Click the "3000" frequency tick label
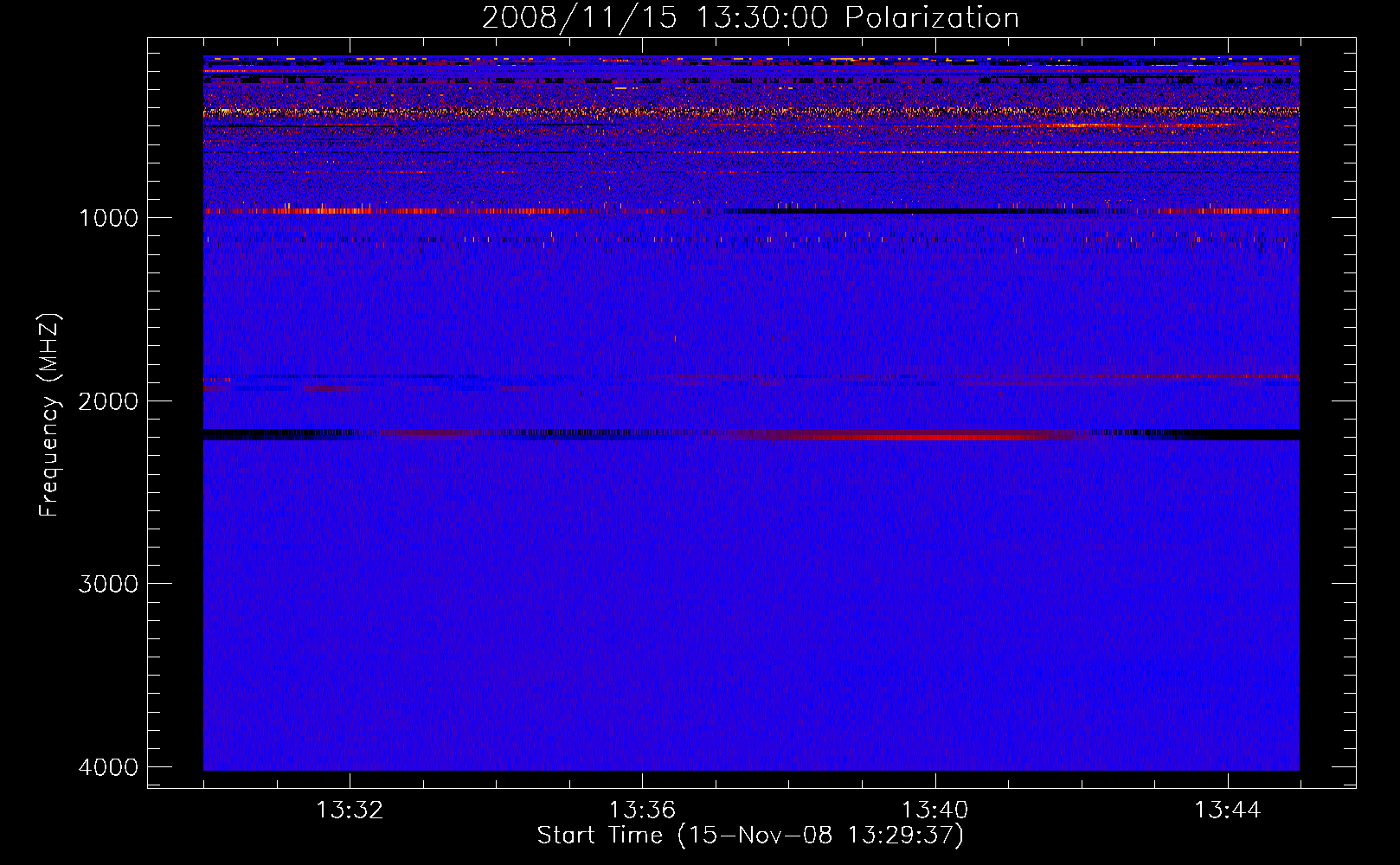The width and height of the screenshot is (1400, 865). (x=108, y=584)
